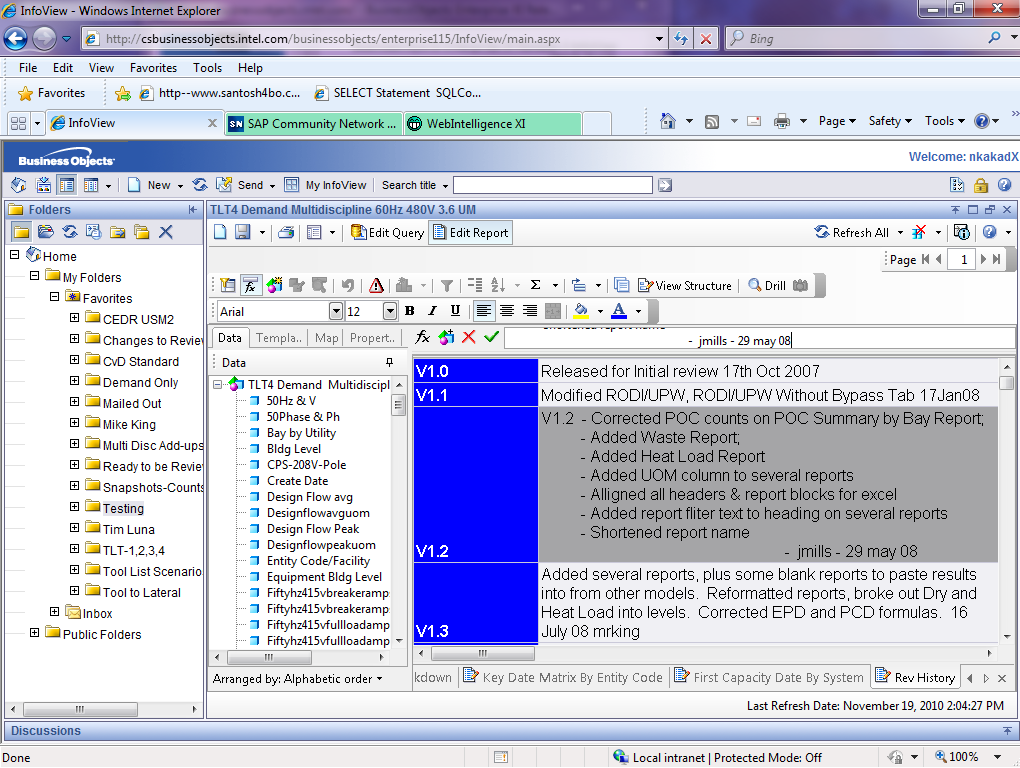
Task: Click the new folder icon in Folders toolbar
Action: 118,232
